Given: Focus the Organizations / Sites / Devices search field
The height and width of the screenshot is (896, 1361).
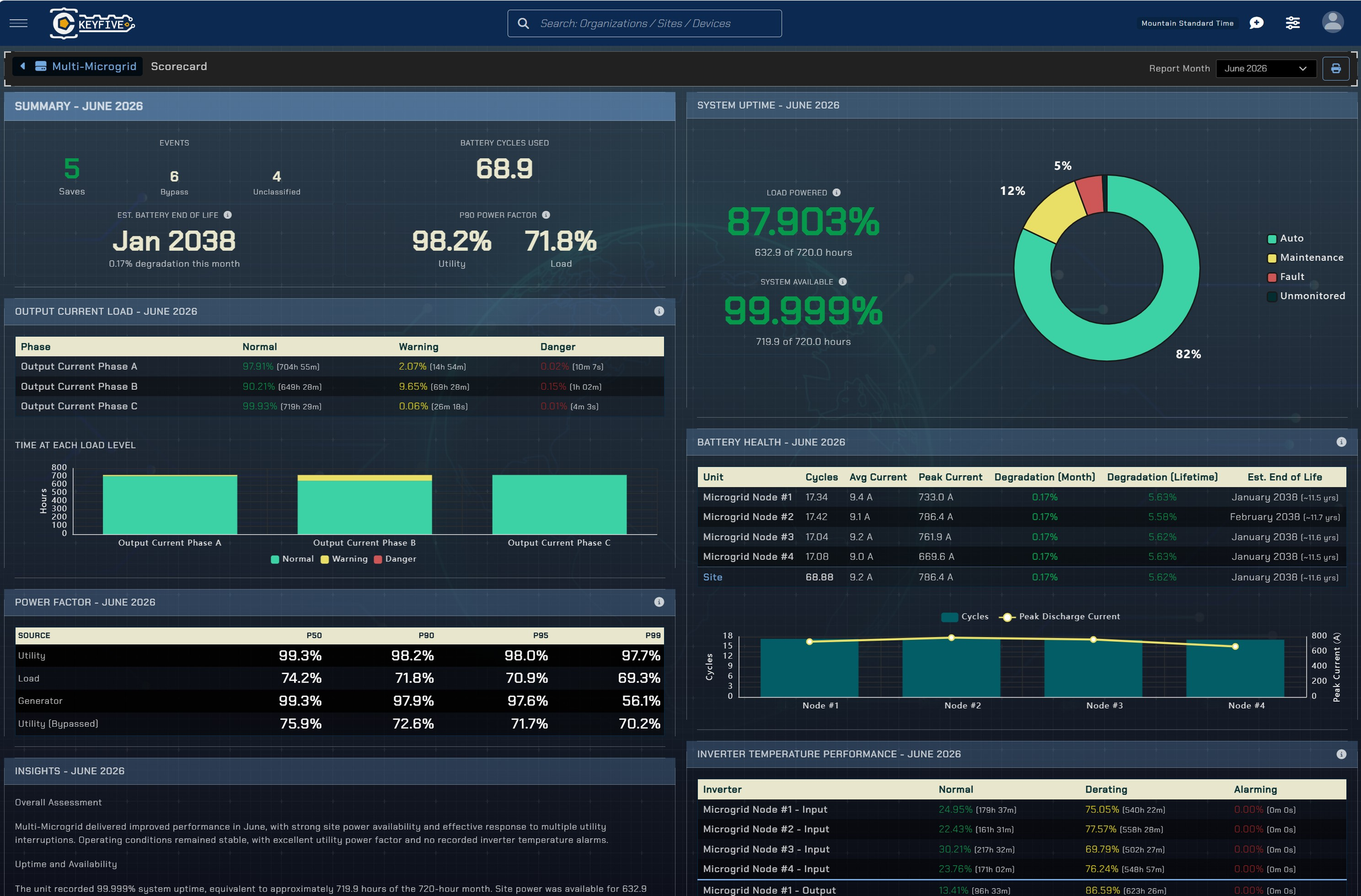Looking at the screenshot, I should [645, 23].
